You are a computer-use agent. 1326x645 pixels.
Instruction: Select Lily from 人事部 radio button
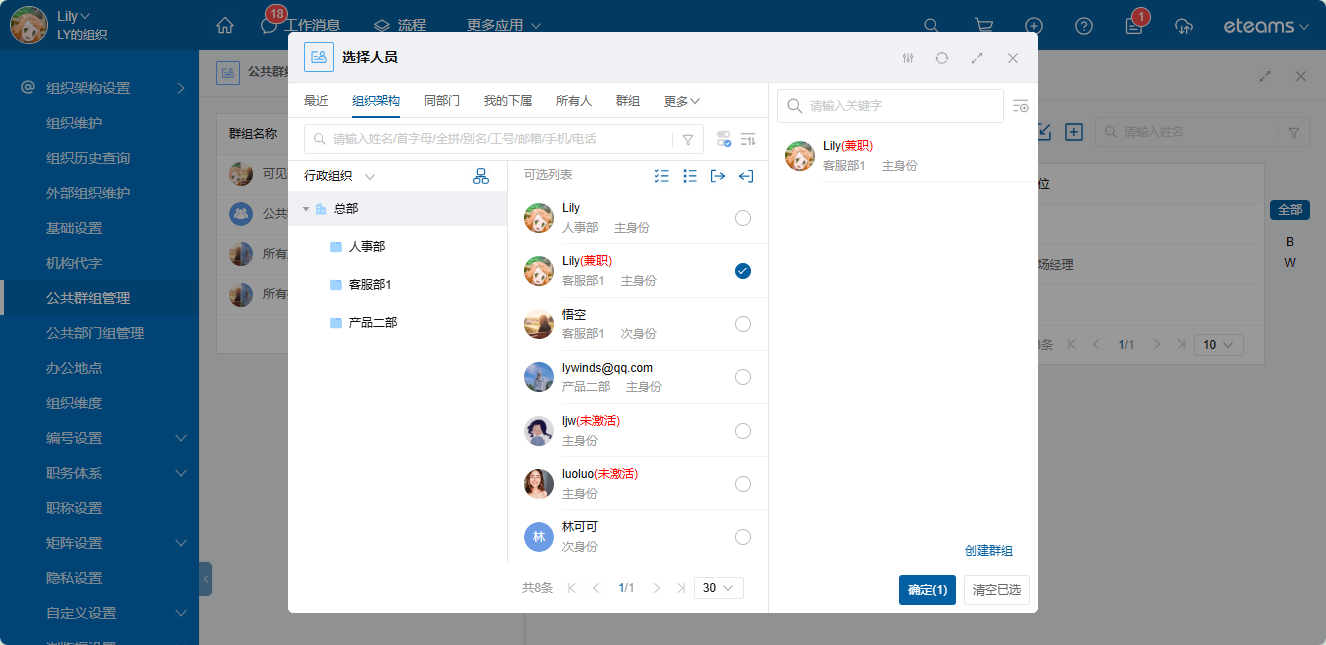tap(743, 218)
